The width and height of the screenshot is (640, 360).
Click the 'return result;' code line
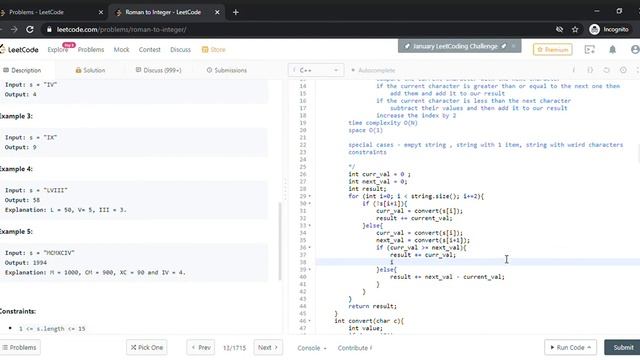click(372, 306)
